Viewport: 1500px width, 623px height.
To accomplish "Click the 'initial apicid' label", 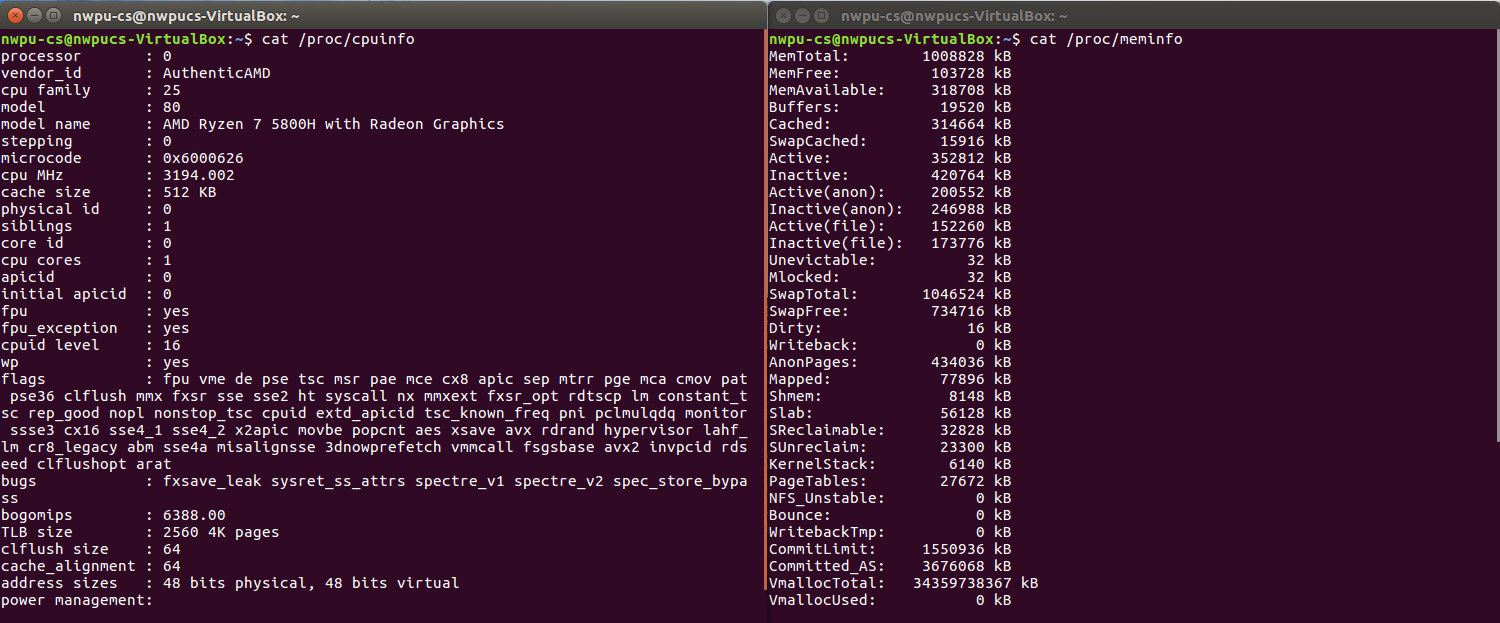I will pos(64,294).
